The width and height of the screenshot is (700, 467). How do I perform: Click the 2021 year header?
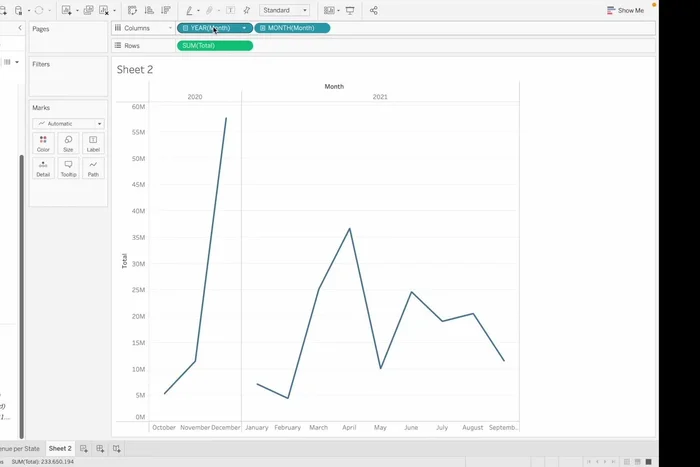tap(380, 97)
